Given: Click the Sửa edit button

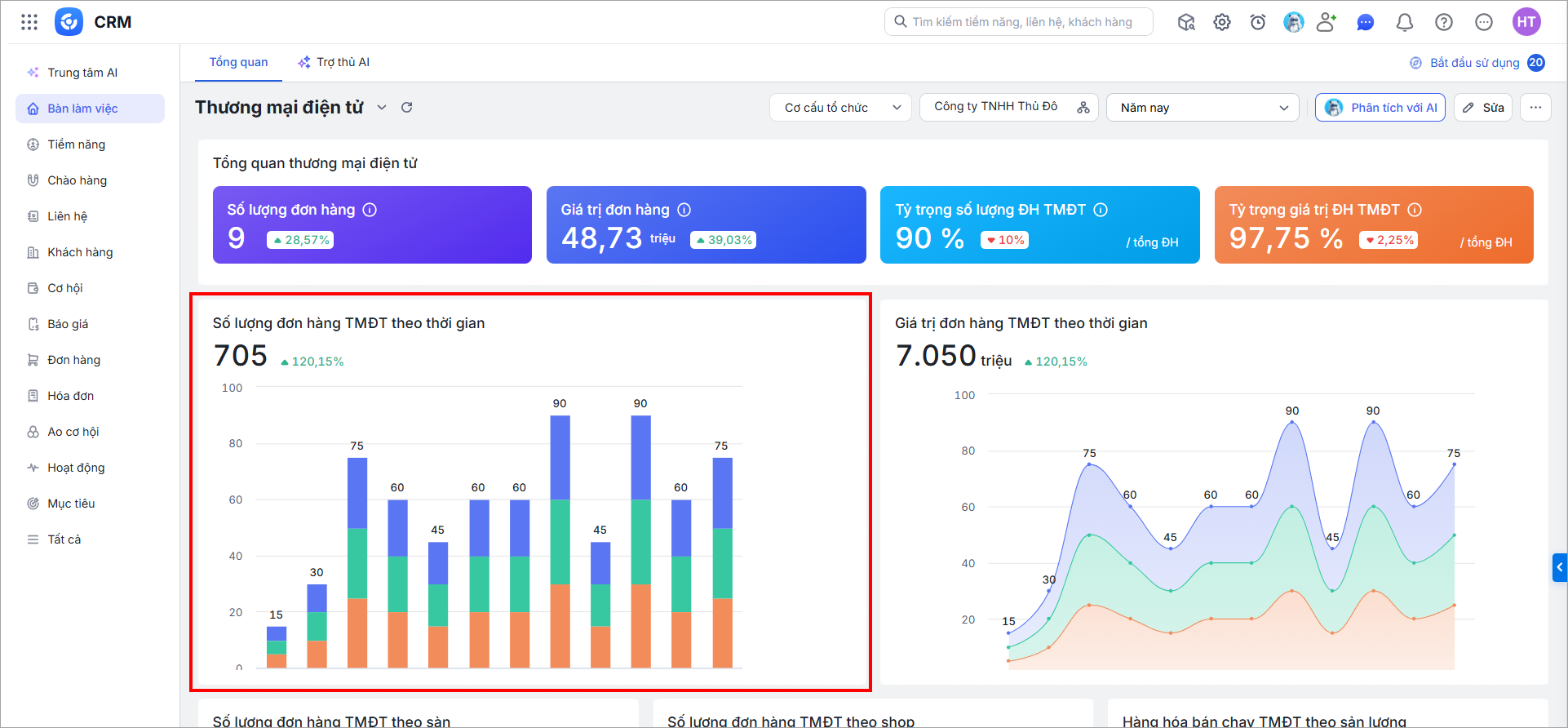Looking at the screenshot, I should pyautogui.click(x=1483, y=108).
